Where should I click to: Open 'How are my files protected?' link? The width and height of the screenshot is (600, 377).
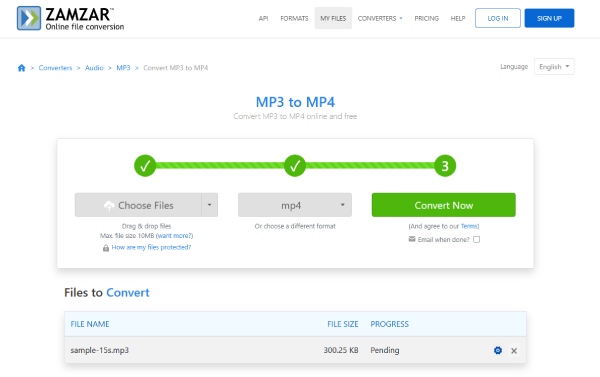(151, 247)
